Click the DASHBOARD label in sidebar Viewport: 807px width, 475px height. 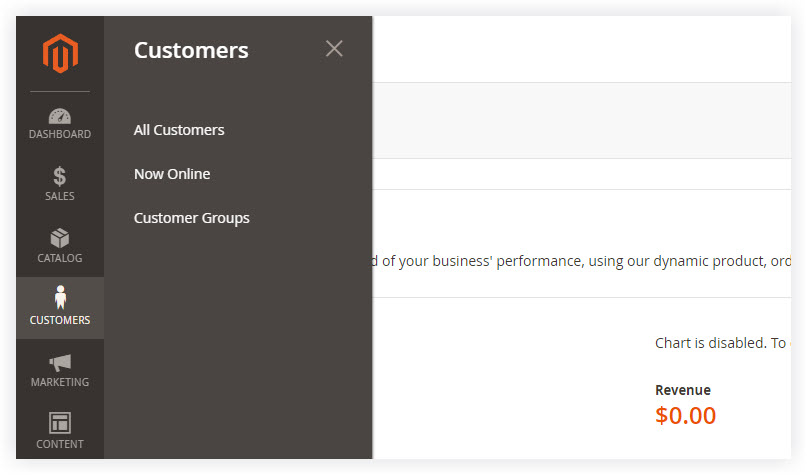coord(60,134)
